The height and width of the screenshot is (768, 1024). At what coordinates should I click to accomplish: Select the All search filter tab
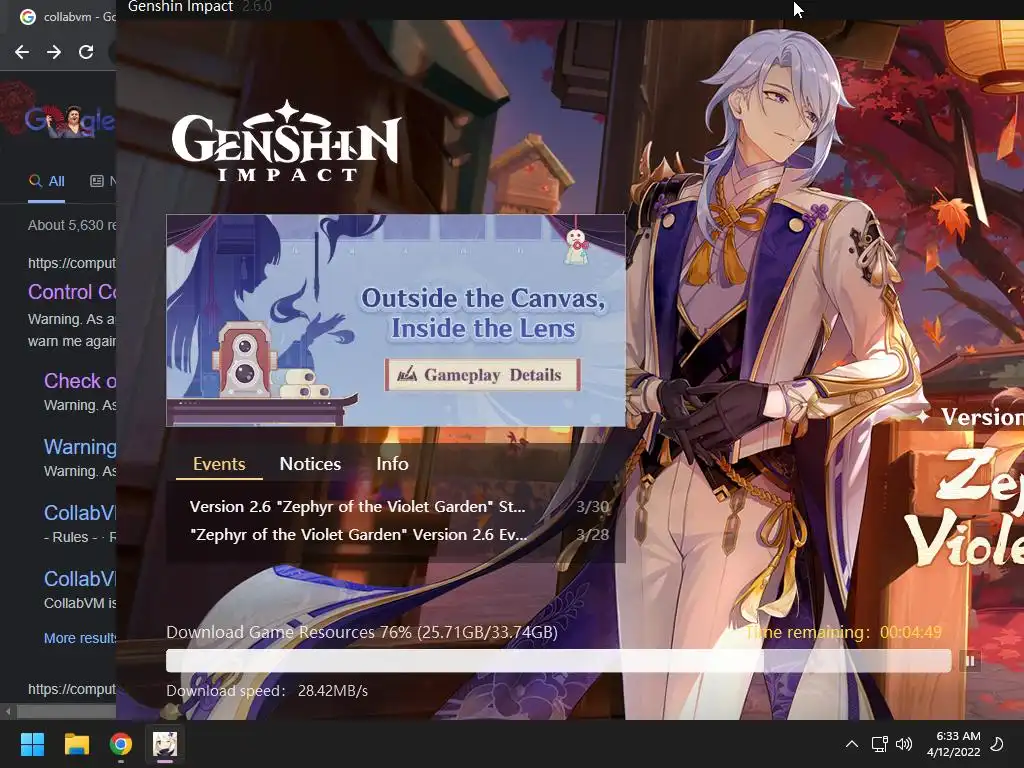(46, 182)
